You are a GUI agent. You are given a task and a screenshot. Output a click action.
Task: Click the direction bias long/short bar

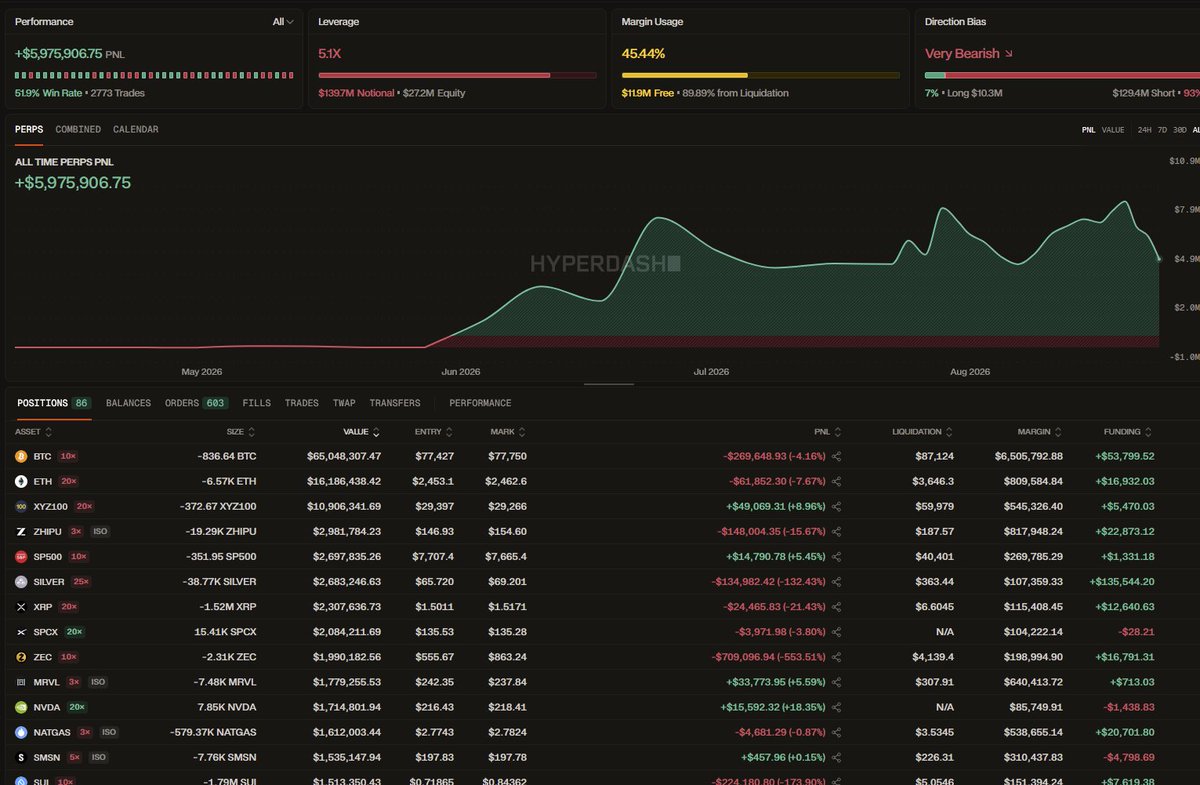pyautogui.click(x=1062, y=75)
